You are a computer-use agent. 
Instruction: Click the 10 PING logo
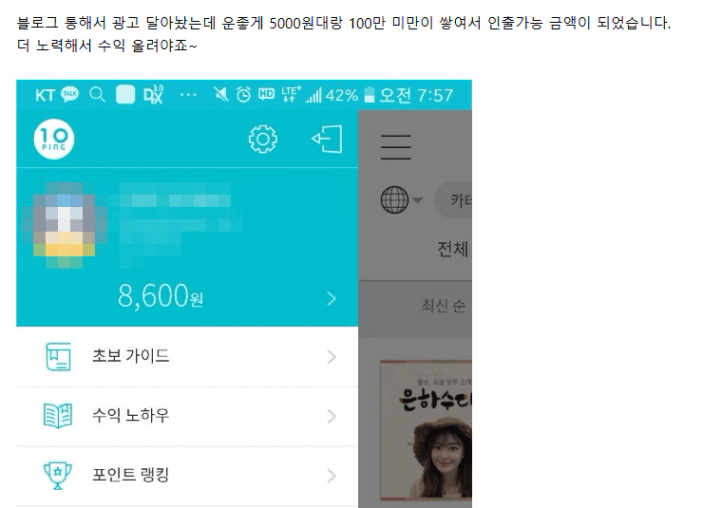click(x=54, y=139)
